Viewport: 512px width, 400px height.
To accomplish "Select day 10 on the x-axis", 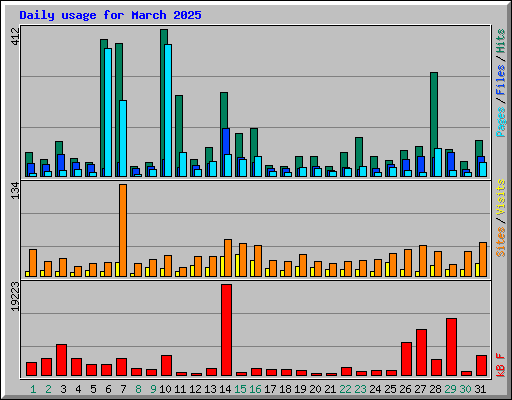I will pyautogui.click(x=165, y=389).
